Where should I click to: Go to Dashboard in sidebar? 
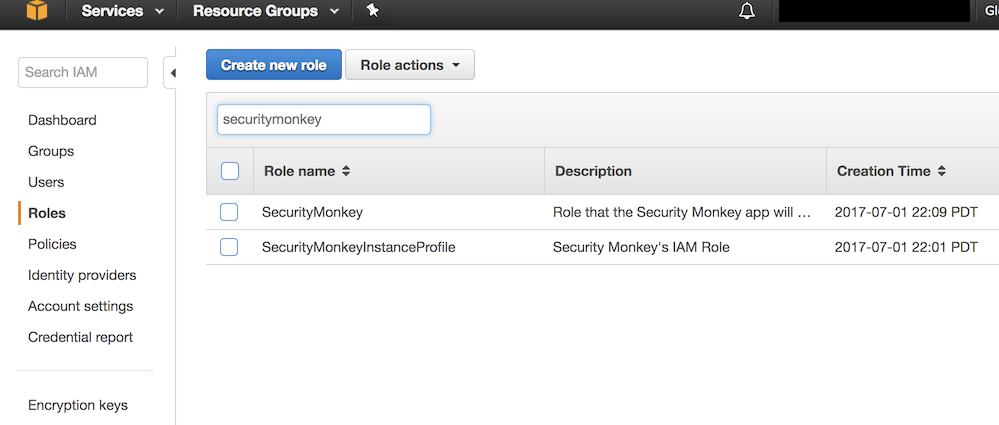[x=62, y=120]
